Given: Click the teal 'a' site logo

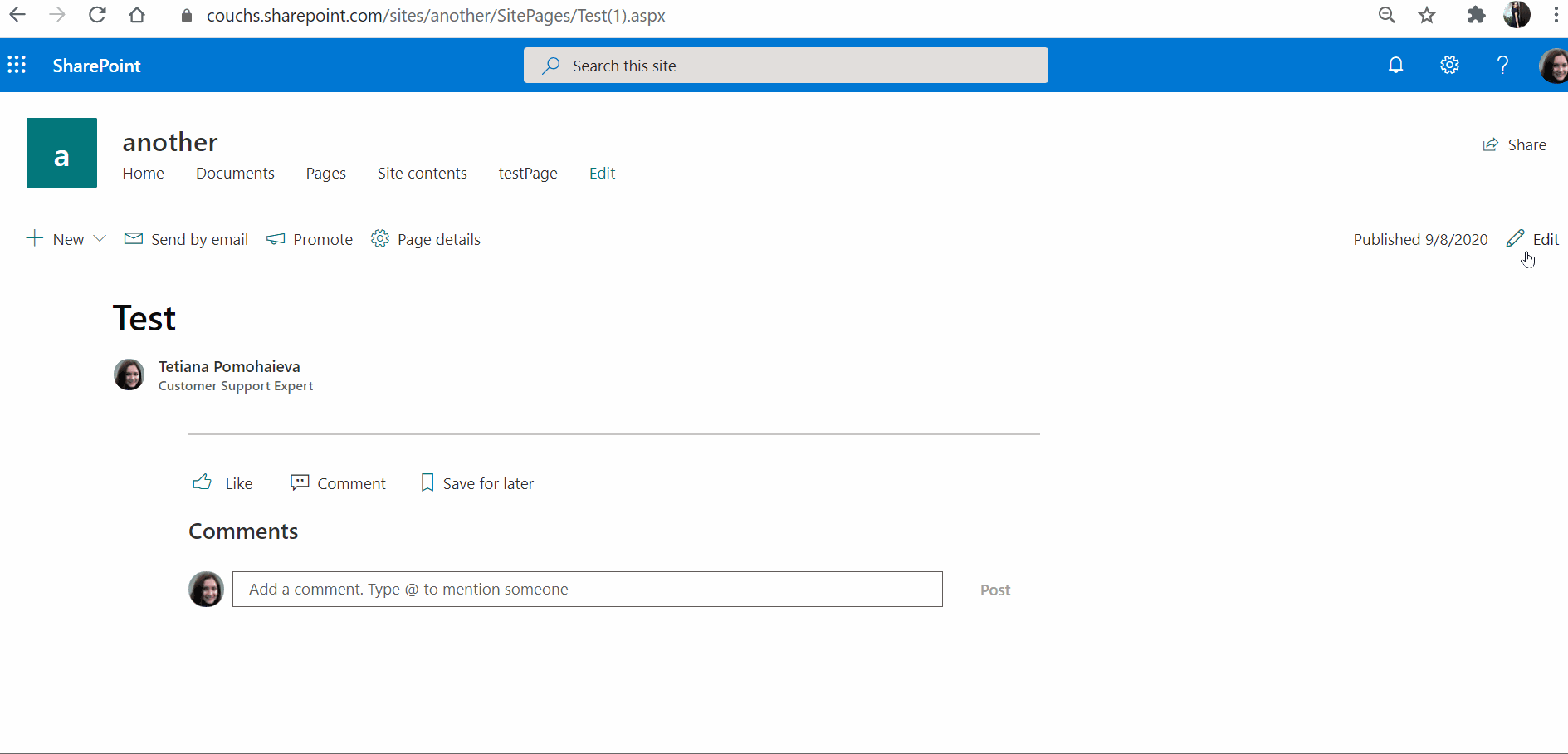Looking at the screenshot, I should 61,153.
